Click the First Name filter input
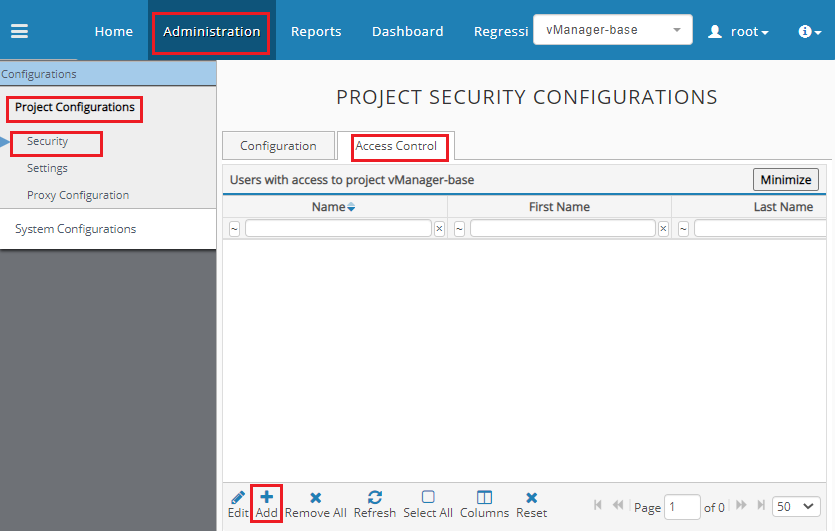 [562, 229]
